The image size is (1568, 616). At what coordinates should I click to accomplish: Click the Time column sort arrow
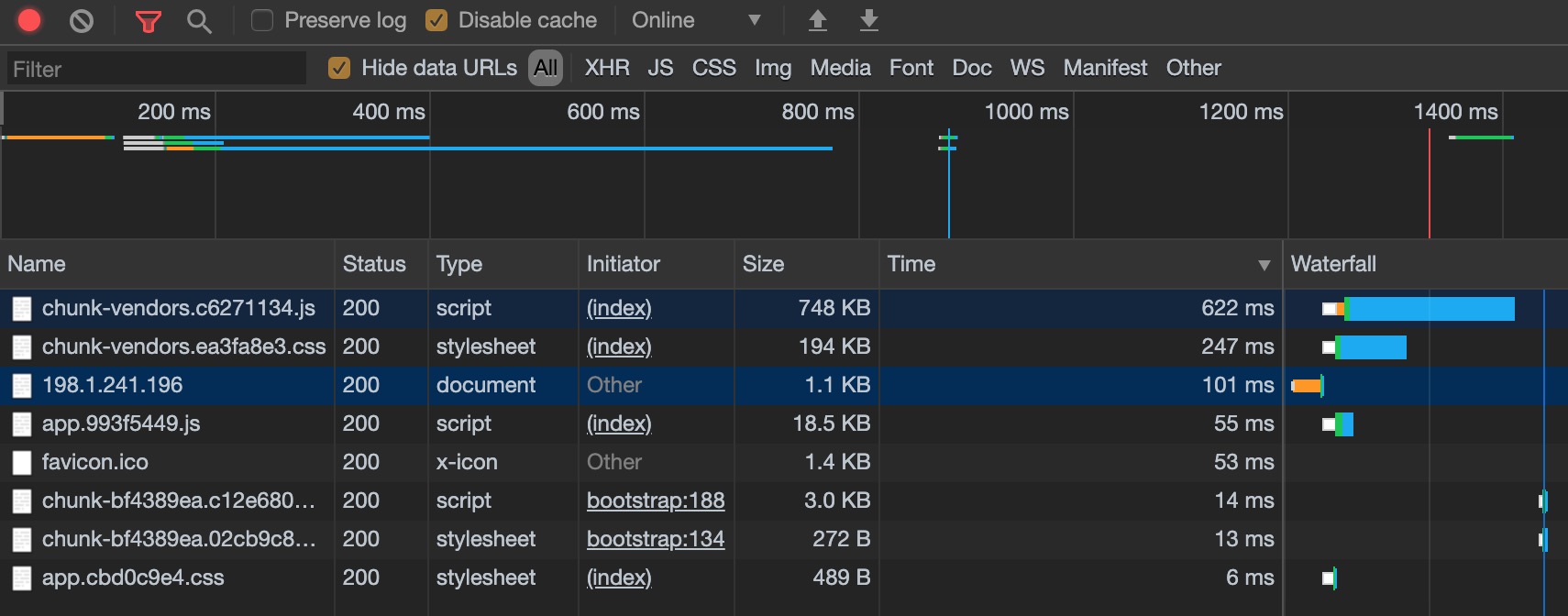pyautogui.click(x=1264, y=265)
